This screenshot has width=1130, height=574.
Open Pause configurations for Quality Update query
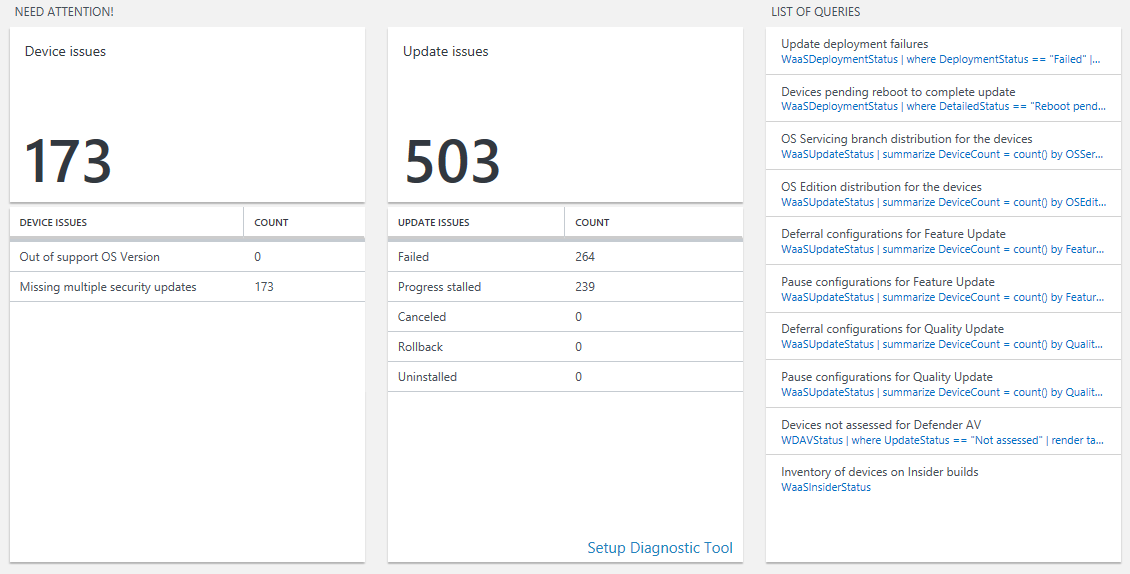pyautogui.click(x=942, y=384)
